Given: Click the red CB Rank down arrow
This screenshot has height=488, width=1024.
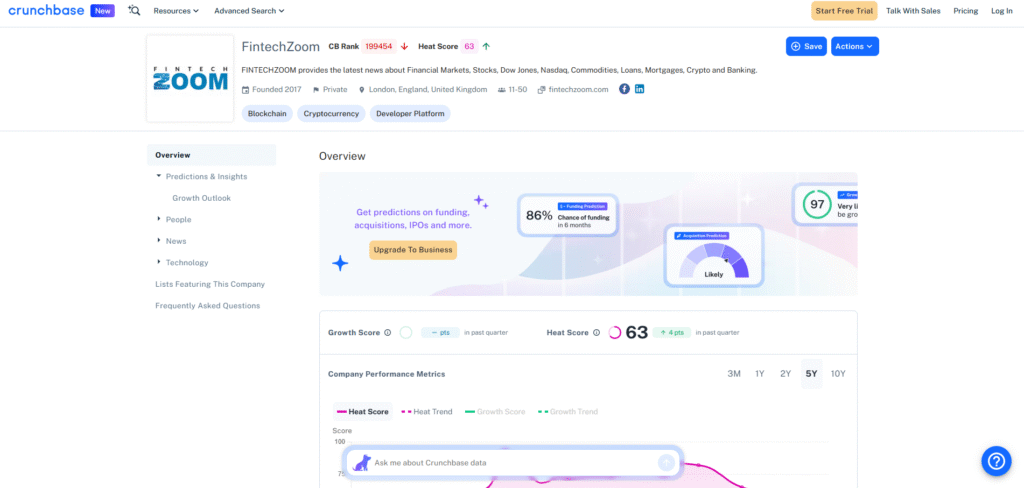Looking at the screenshot, I should pyautogui.click(x=404, y=46).
